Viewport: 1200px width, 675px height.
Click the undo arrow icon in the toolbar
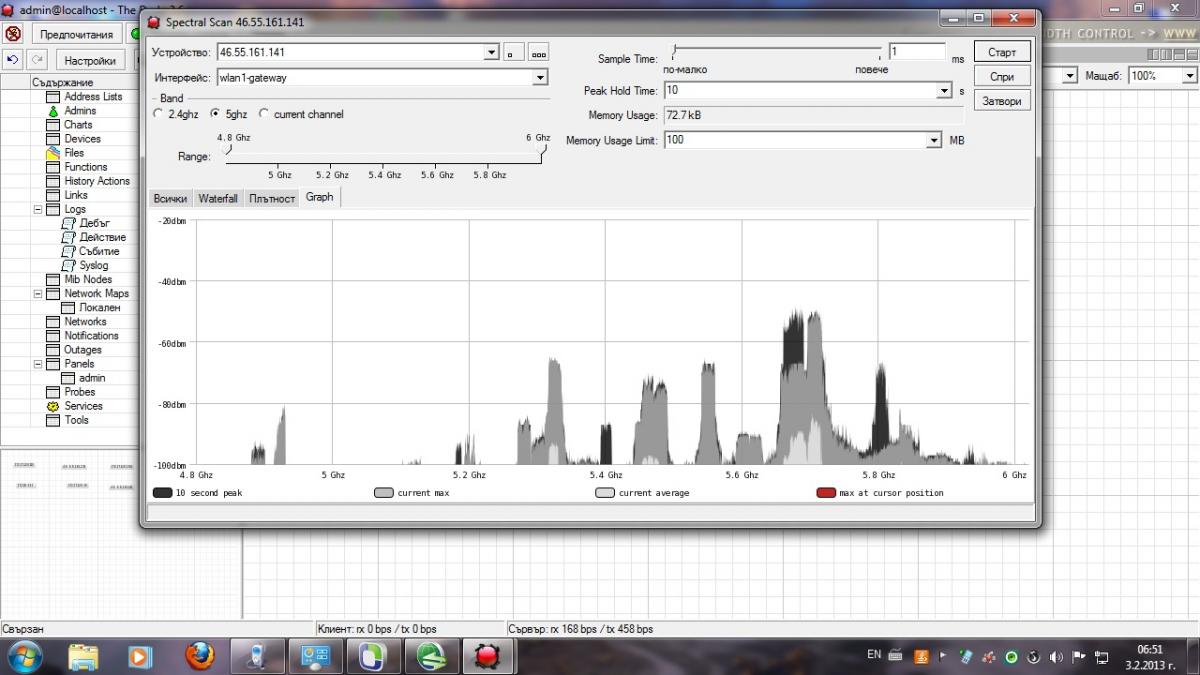[13, 60]
